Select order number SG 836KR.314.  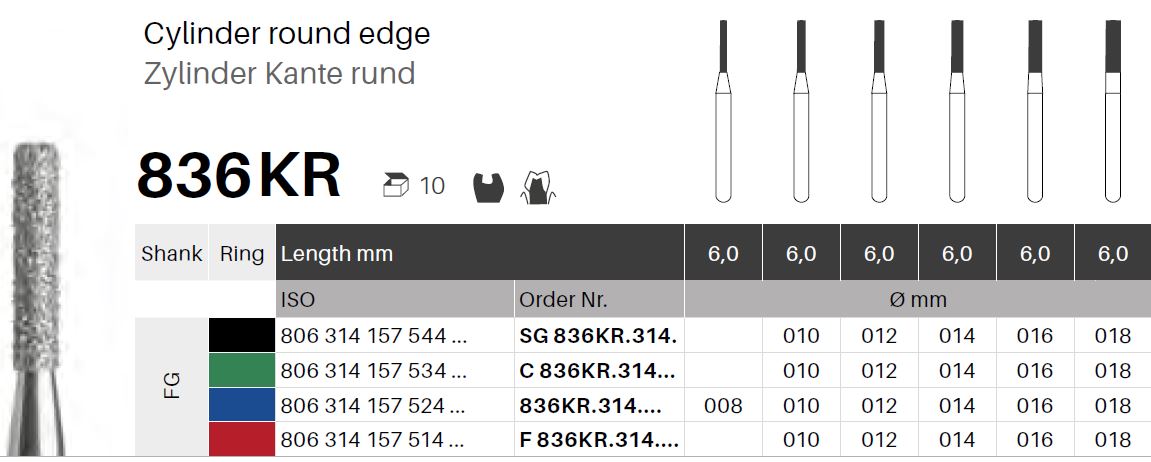598,336
